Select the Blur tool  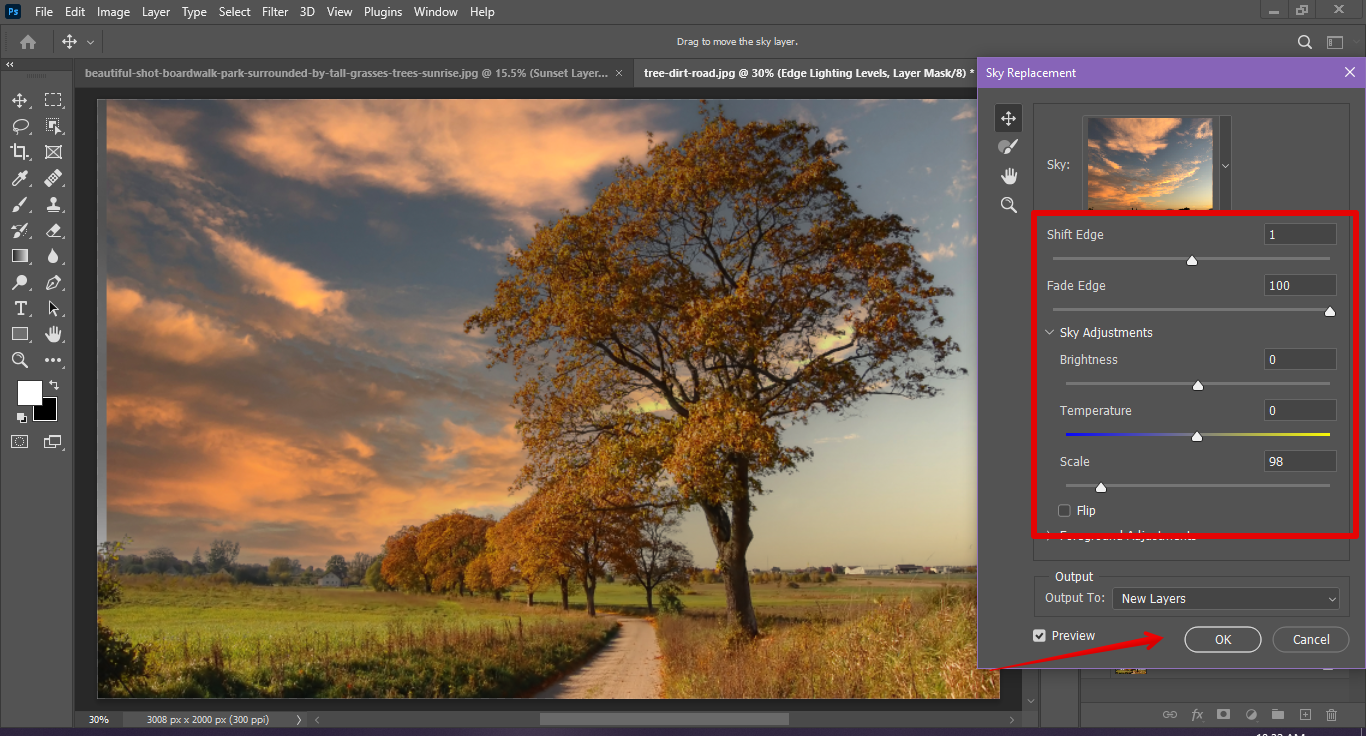point(53,256)
